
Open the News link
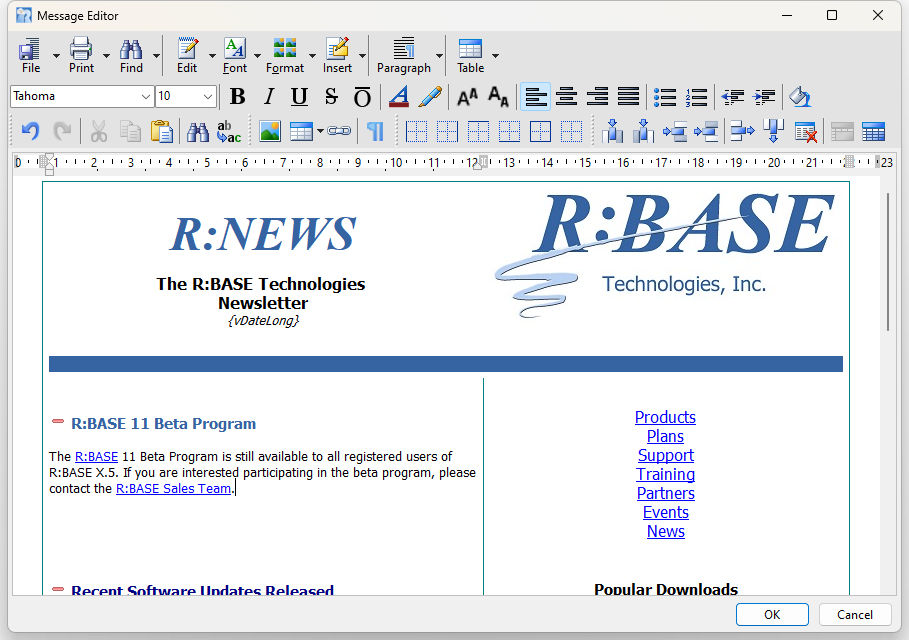[x=666, y=532]
